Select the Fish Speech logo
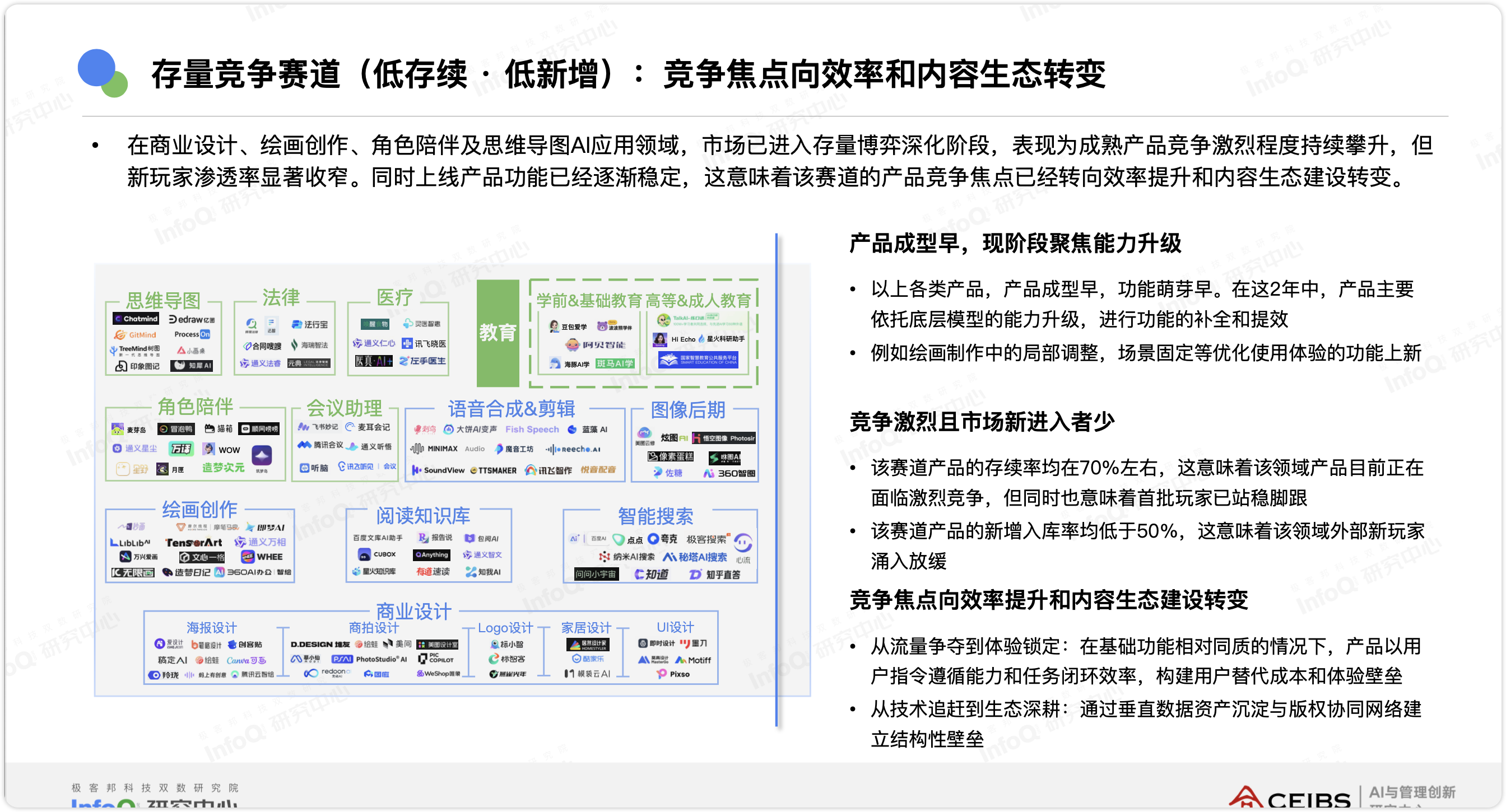This screenshot has width=1506, height=812. point(532,429)
